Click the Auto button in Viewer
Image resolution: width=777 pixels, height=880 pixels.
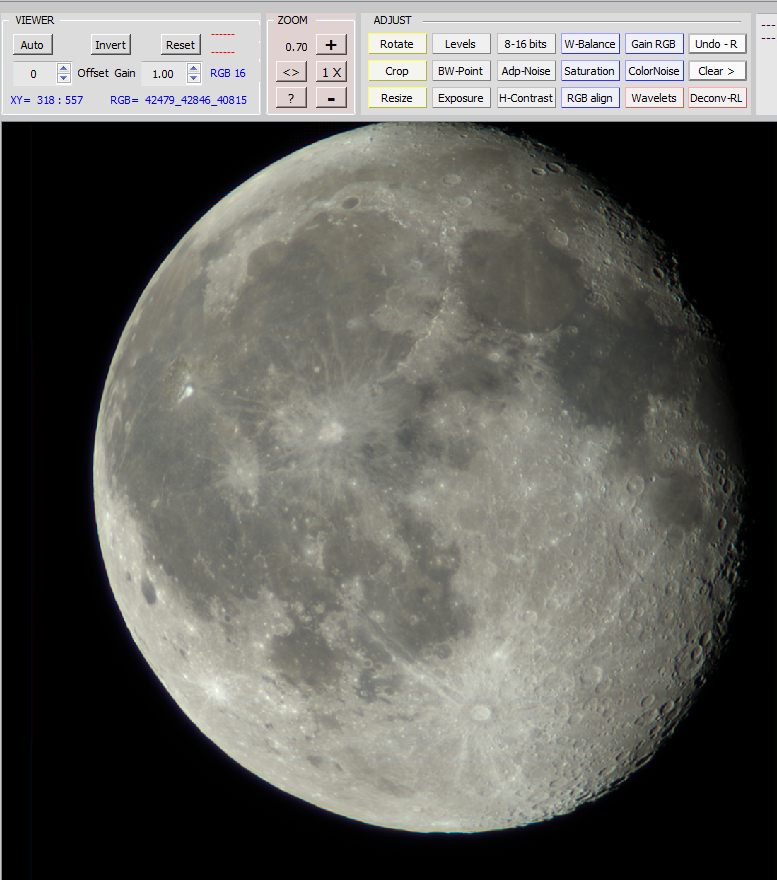pos(32,45)
